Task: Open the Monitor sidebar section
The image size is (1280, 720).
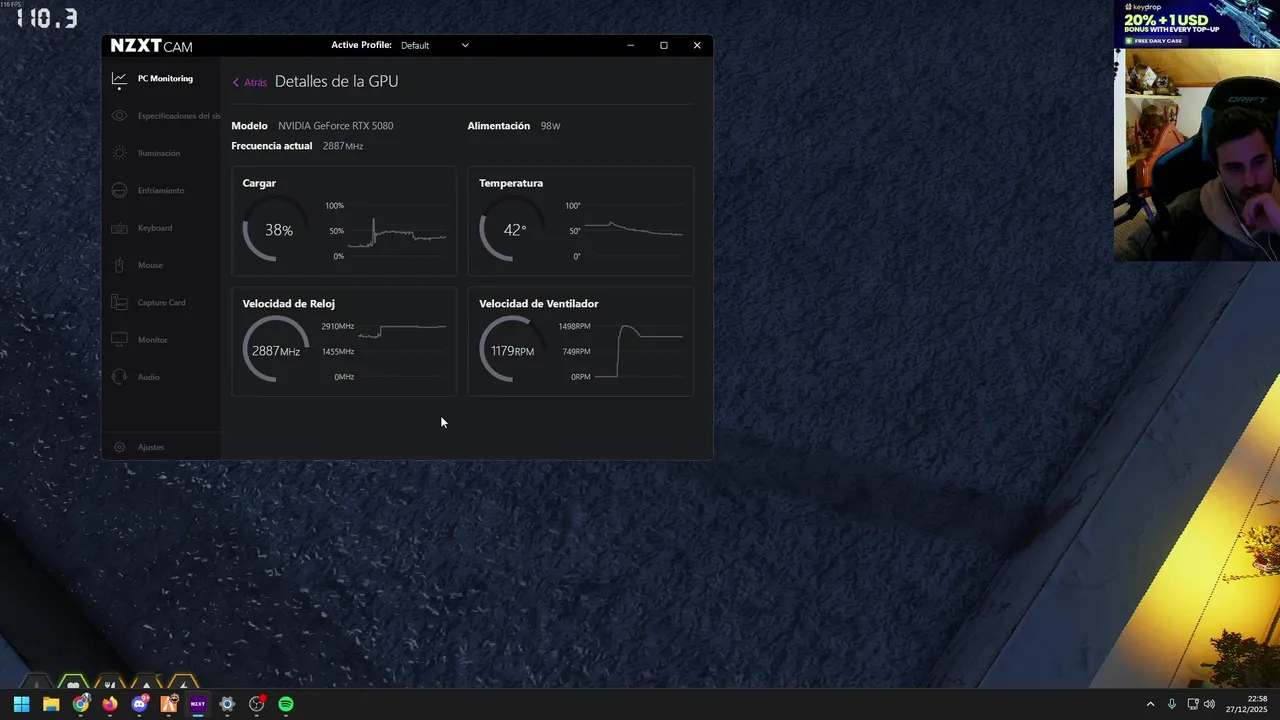Action: coord(160,340)
